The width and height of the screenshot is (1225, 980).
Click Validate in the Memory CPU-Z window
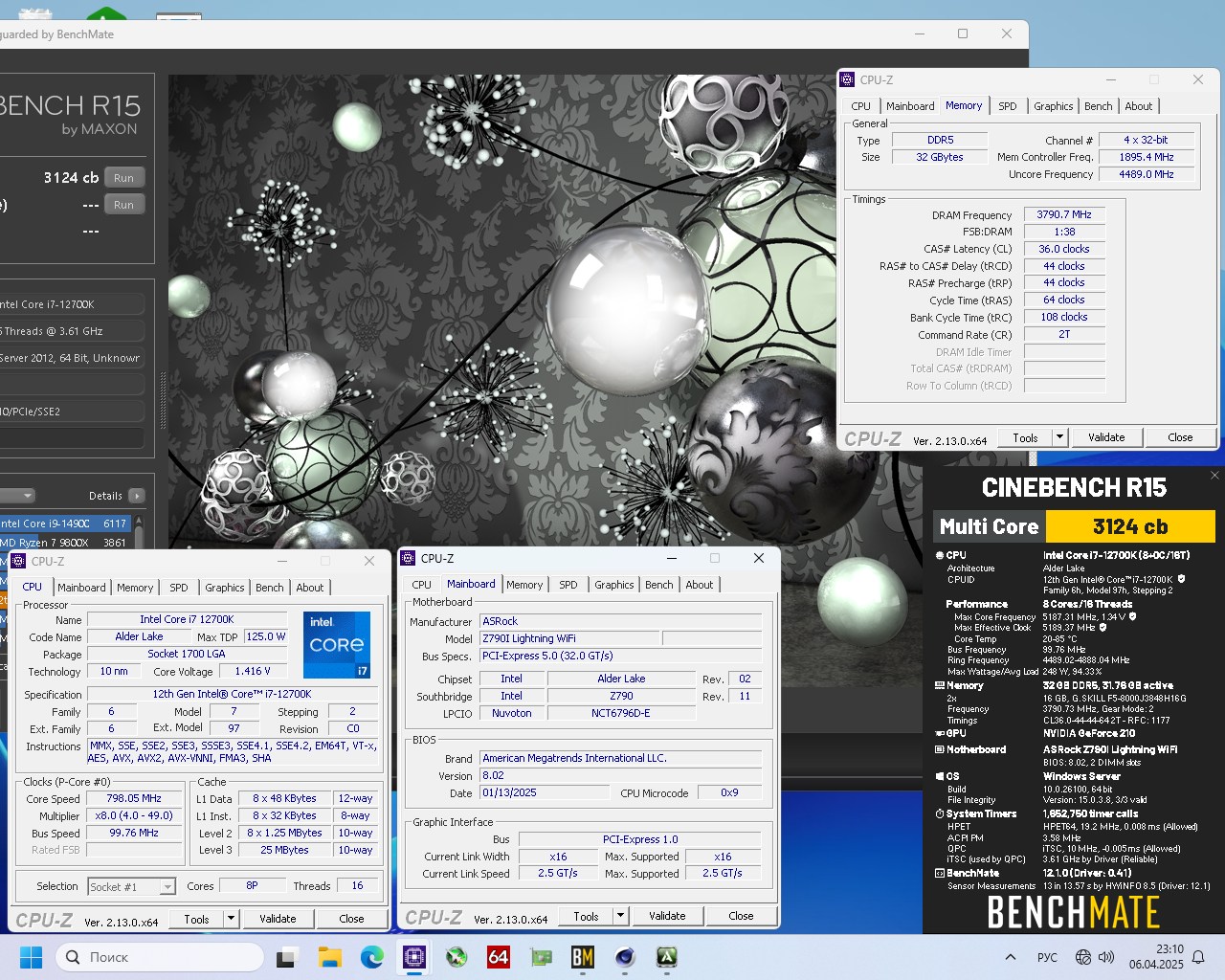(x=1106, y=437)
